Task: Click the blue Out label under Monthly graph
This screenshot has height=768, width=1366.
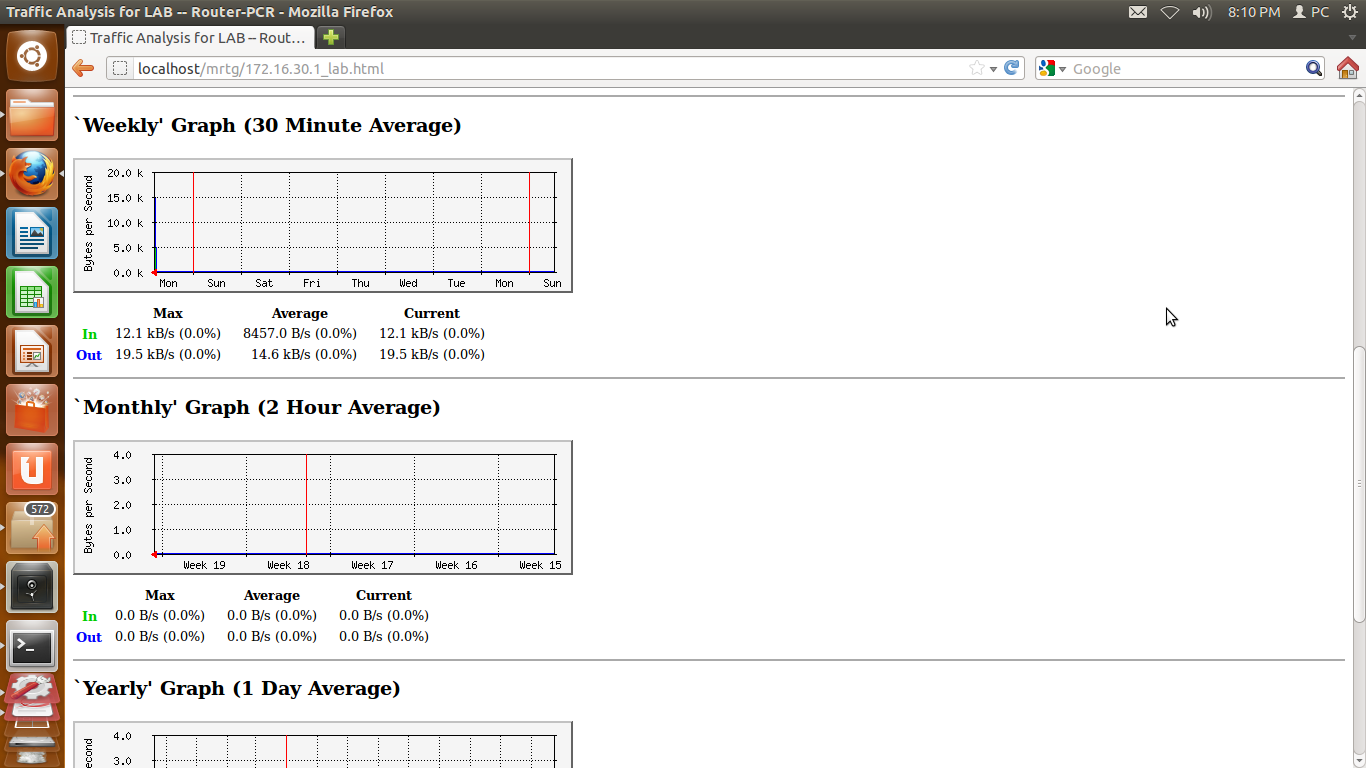Action: click(x=89, y=637)
